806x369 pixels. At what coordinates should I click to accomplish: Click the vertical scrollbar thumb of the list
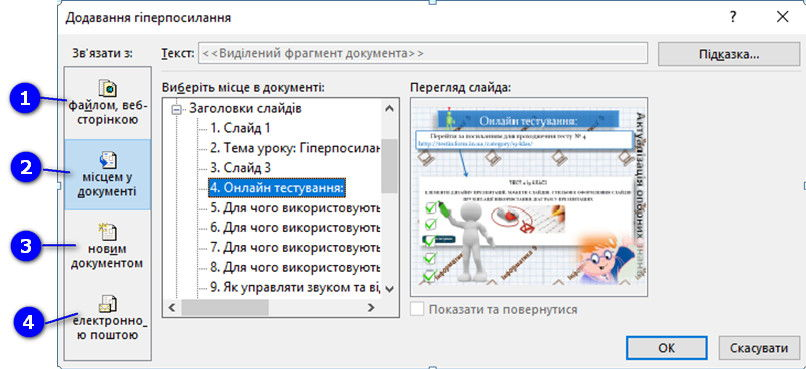[x=389, y=165]
